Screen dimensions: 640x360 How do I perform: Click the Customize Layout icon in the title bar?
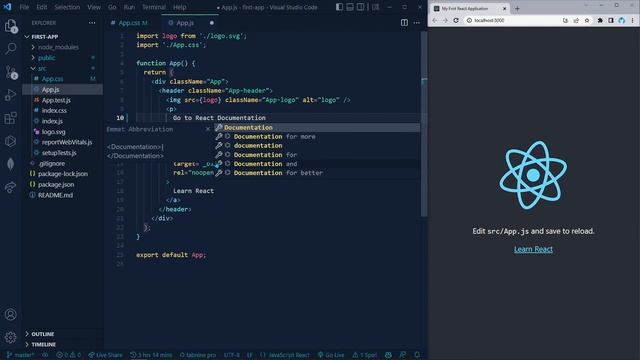[375, 7]
